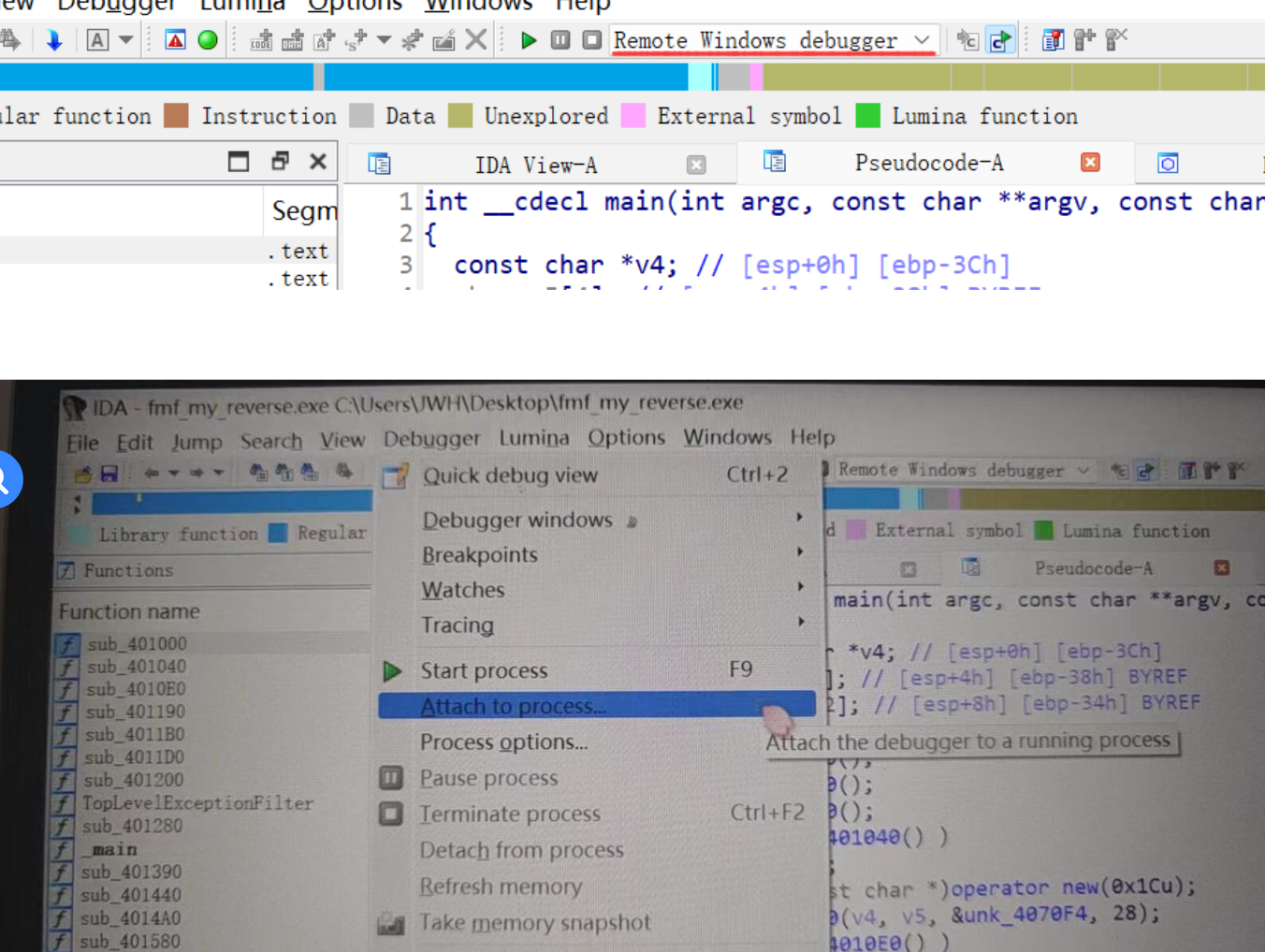Open the back-history dropdown arrow in lower toolbar
The width and height of the screenshot is (1265, 952).
click(173, 473)
